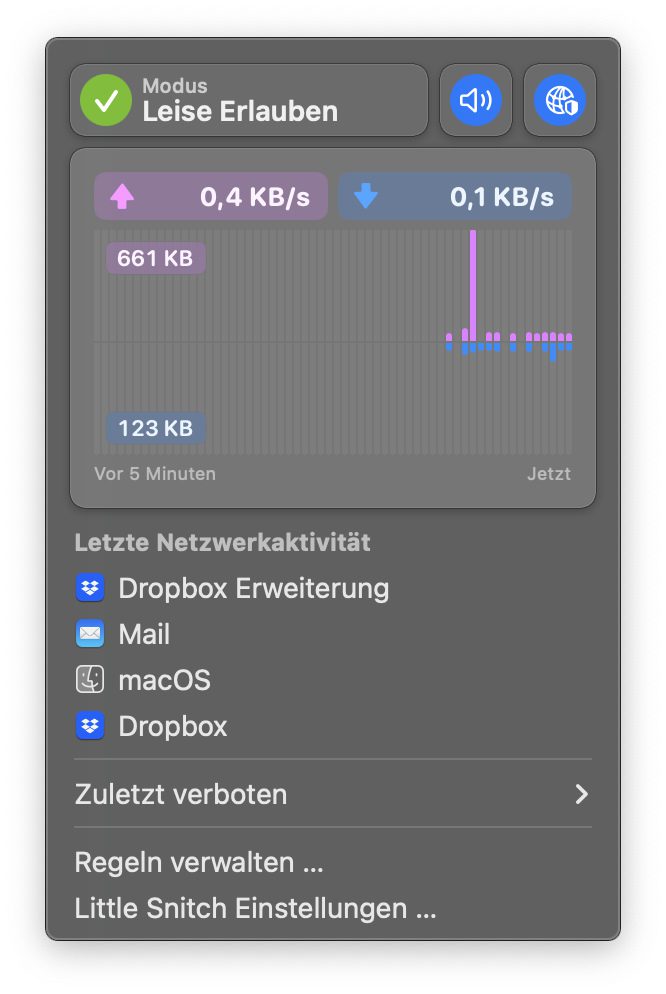This screenshot has width=666, height=994.
Task: Click the 661 KB upload total label
Action: [155, 258]
